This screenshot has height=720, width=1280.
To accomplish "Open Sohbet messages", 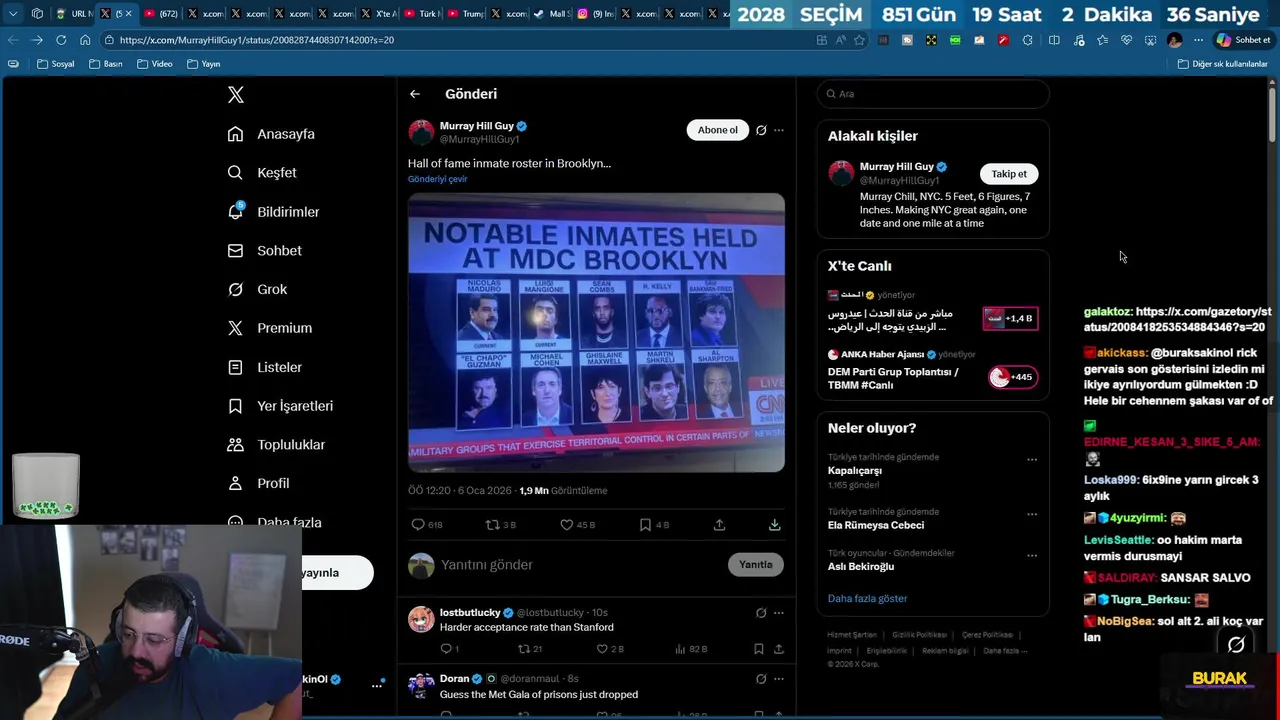I will (x=264, y=251).
